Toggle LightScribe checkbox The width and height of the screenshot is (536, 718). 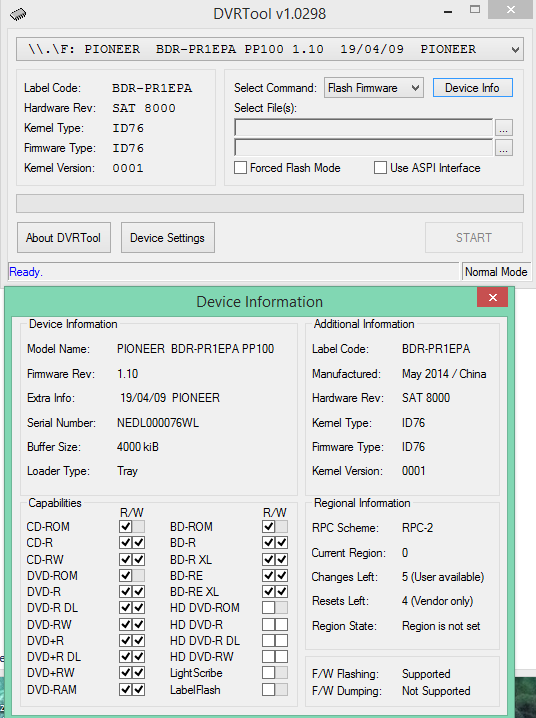269,673
